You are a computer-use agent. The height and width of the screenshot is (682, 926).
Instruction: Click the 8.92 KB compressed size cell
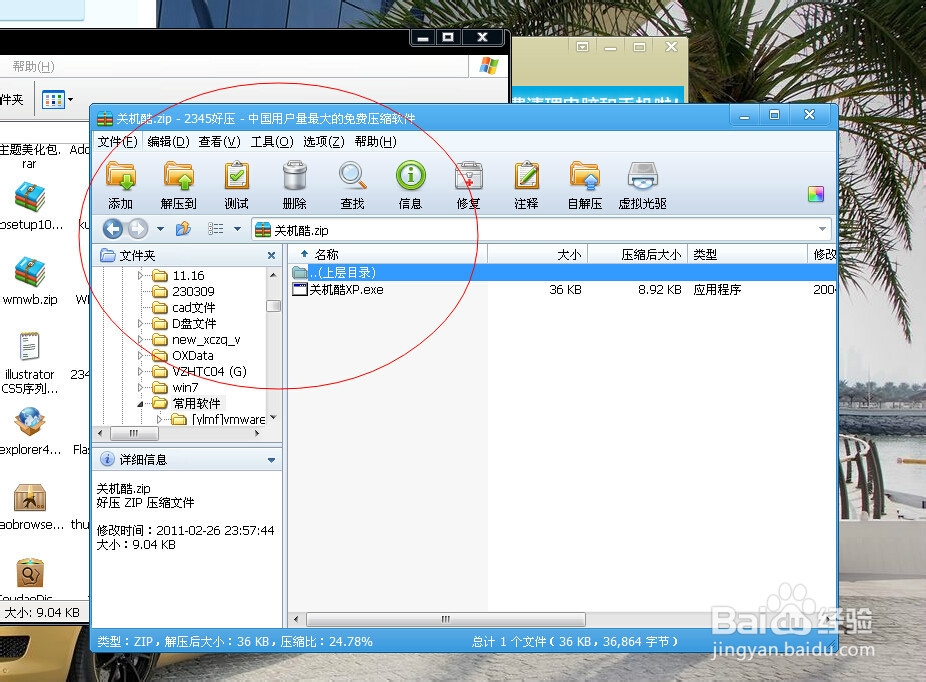coord(660,290)
